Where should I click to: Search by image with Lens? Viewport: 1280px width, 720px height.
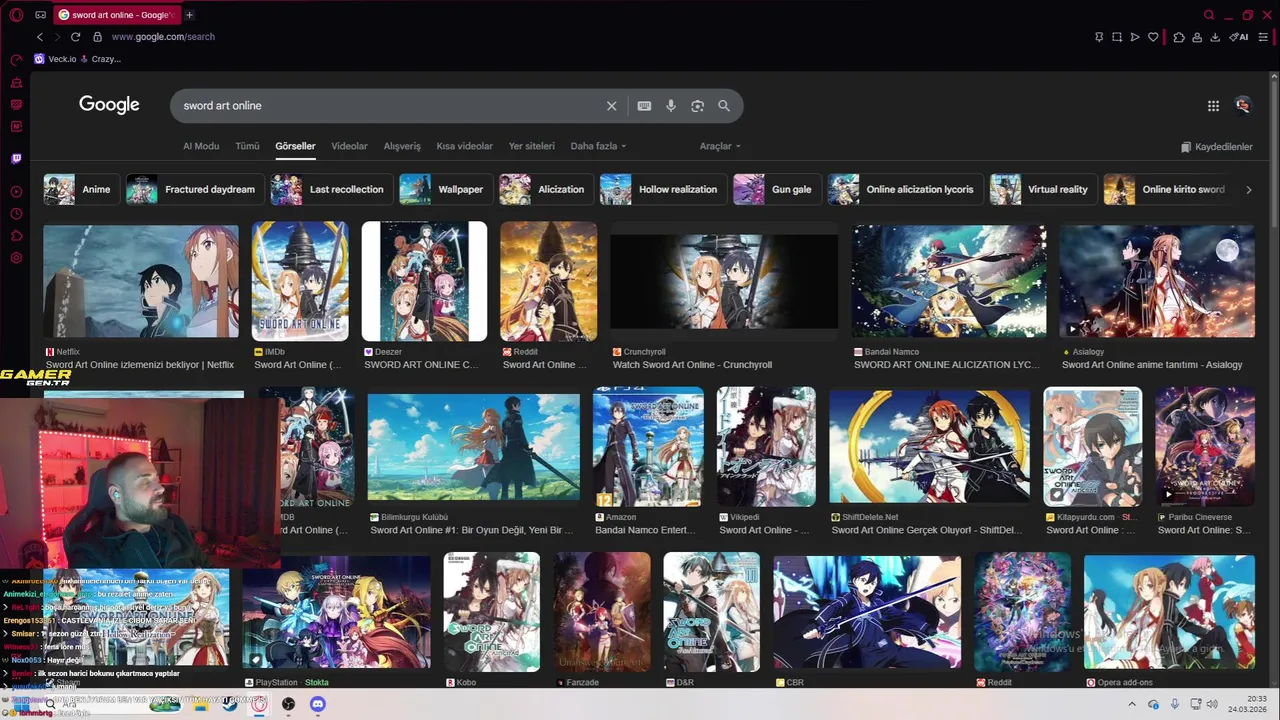698,106
